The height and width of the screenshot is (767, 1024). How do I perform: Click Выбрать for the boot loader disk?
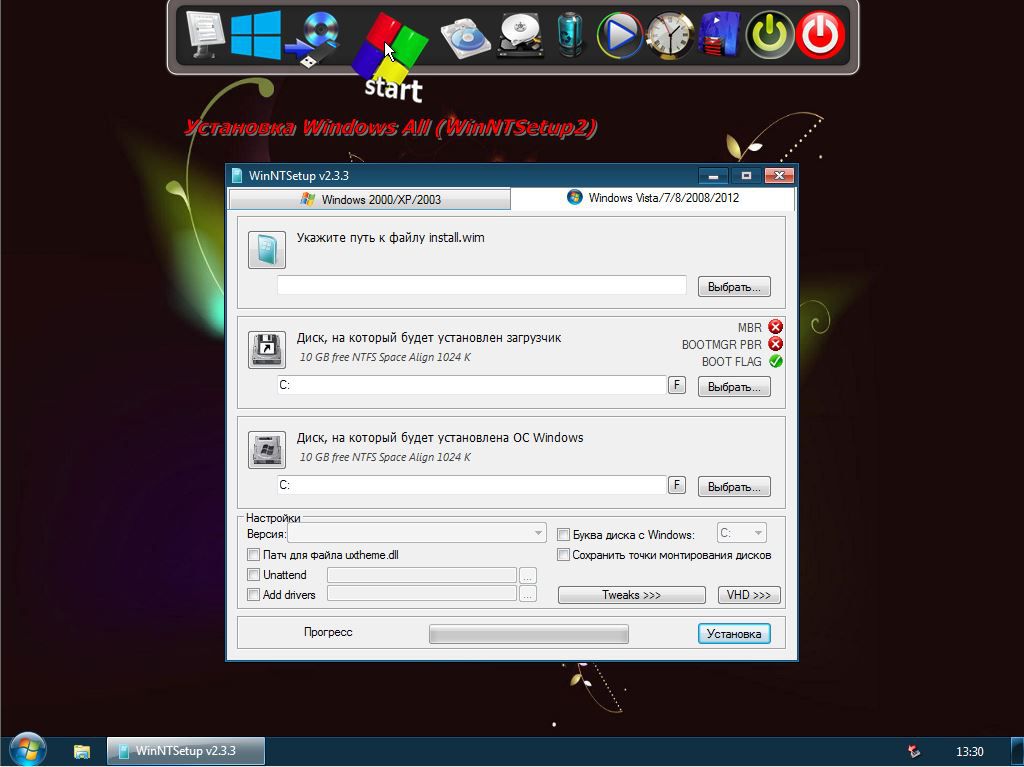(x=734, y=387)
